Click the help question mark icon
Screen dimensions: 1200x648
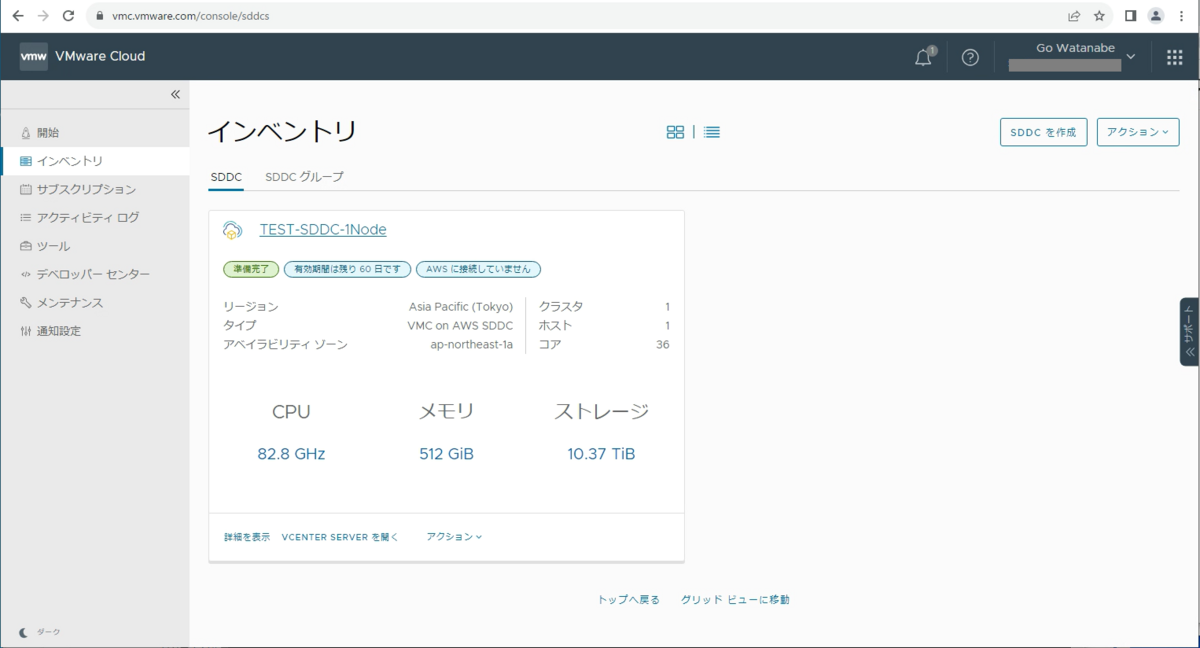[x=970, y=57]
